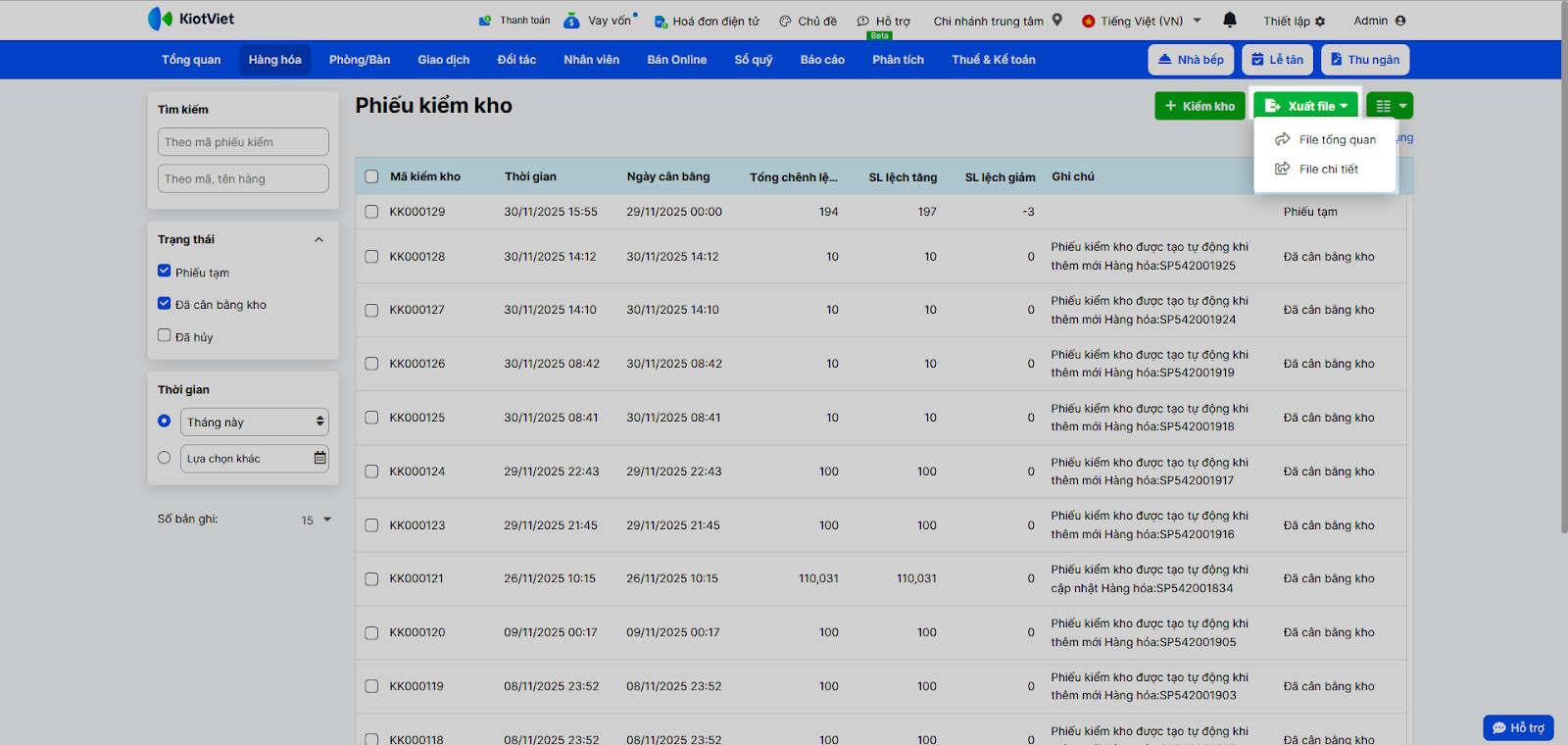Open the Báo cáo menu tab

tap(821, 60)
